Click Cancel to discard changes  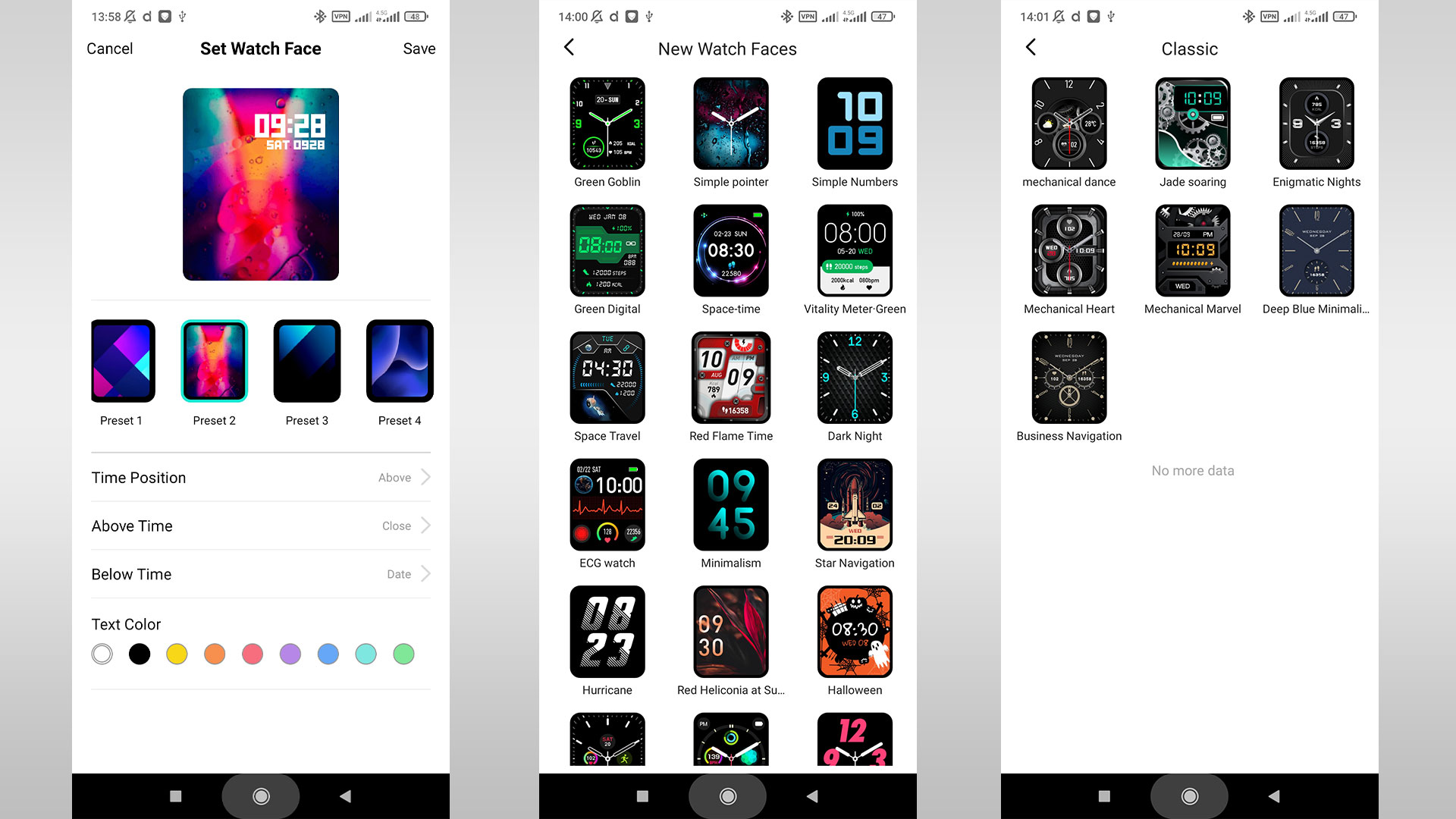pyautogui.click(x=109, y=48)
